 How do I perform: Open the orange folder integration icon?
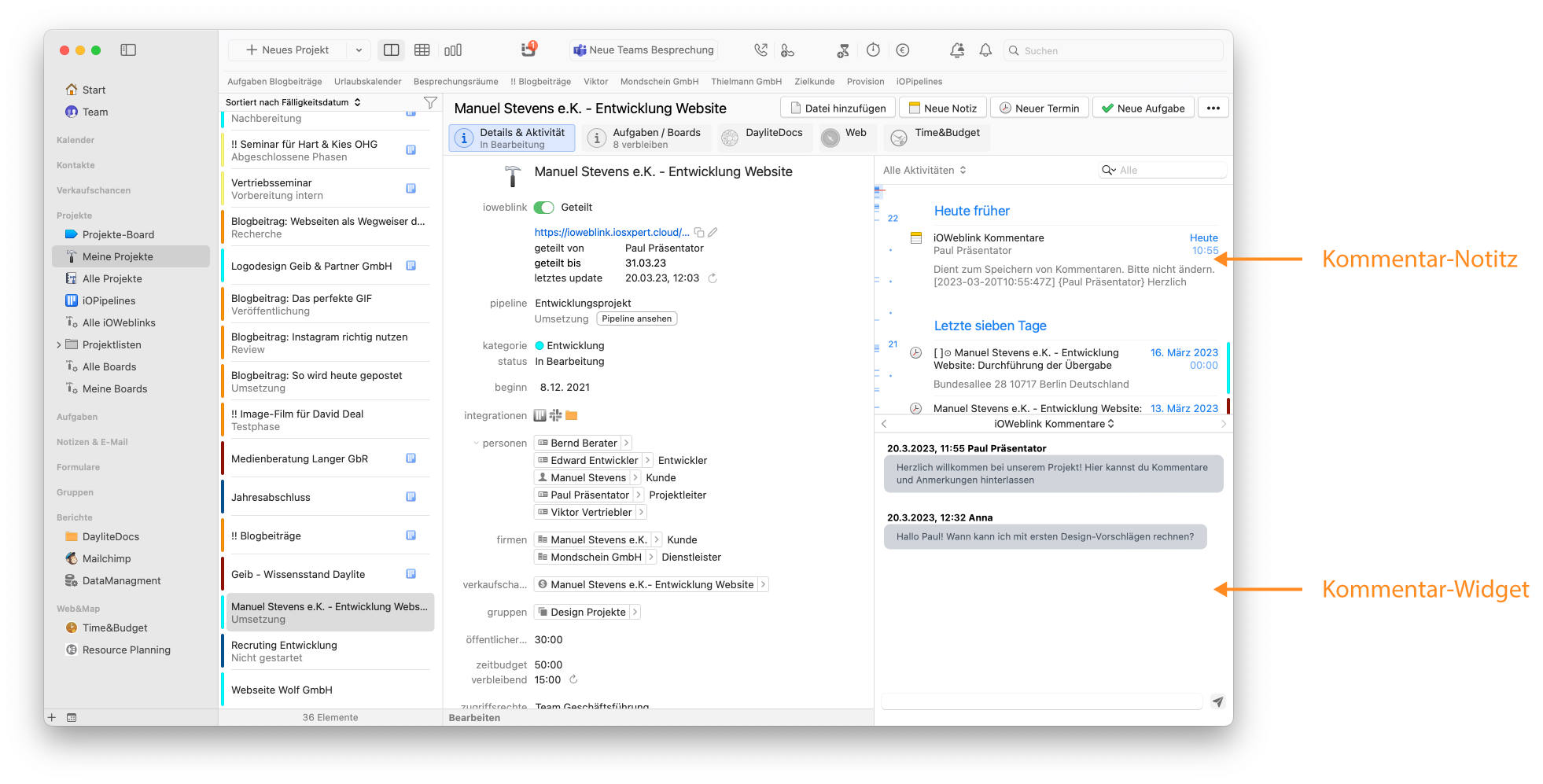tap(572, 415)
